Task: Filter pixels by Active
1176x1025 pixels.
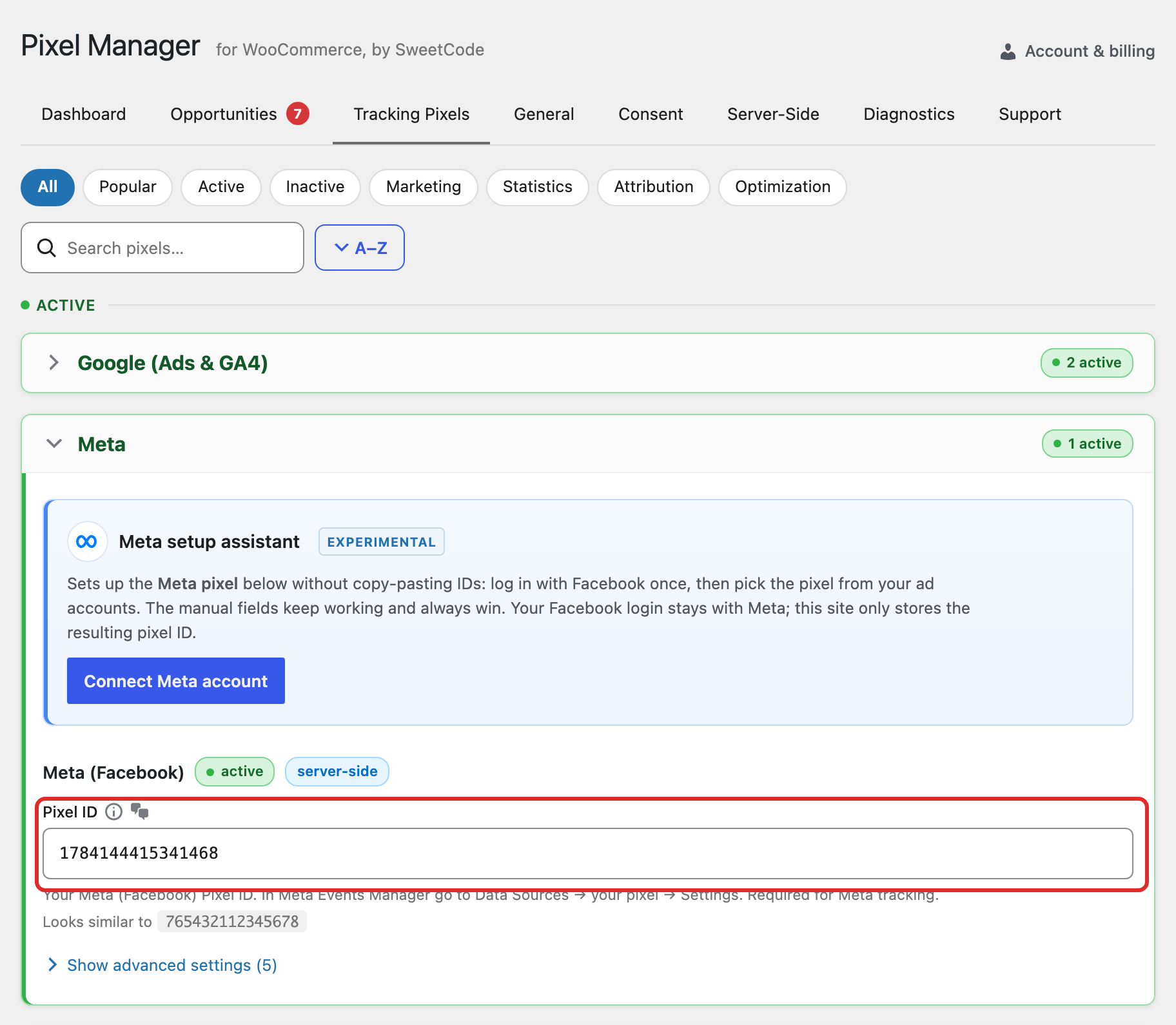Action: coord(221,187)
